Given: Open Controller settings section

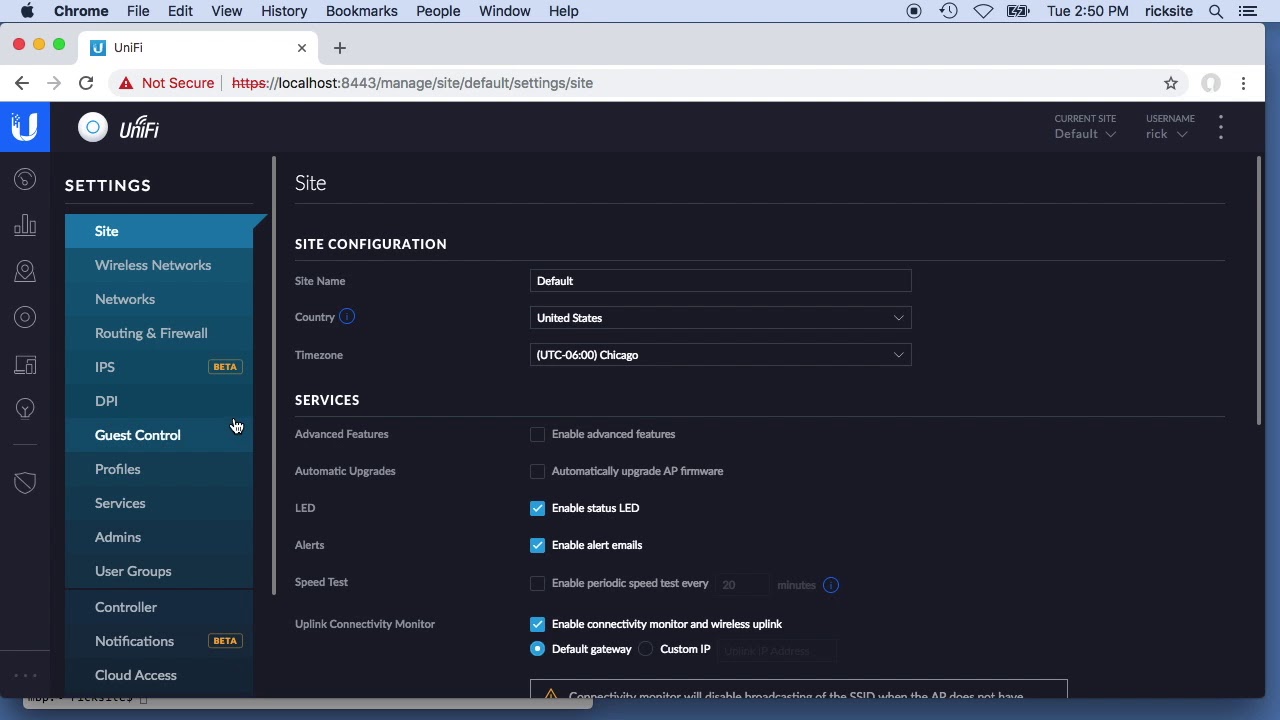Looking at the screenshot, I should click(x=160, y=607).
